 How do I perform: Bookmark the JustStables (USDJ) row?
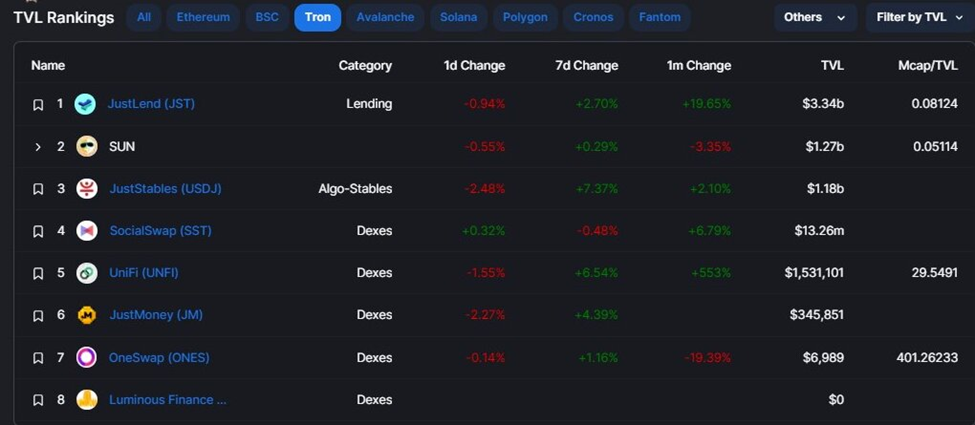click(38, 189)
